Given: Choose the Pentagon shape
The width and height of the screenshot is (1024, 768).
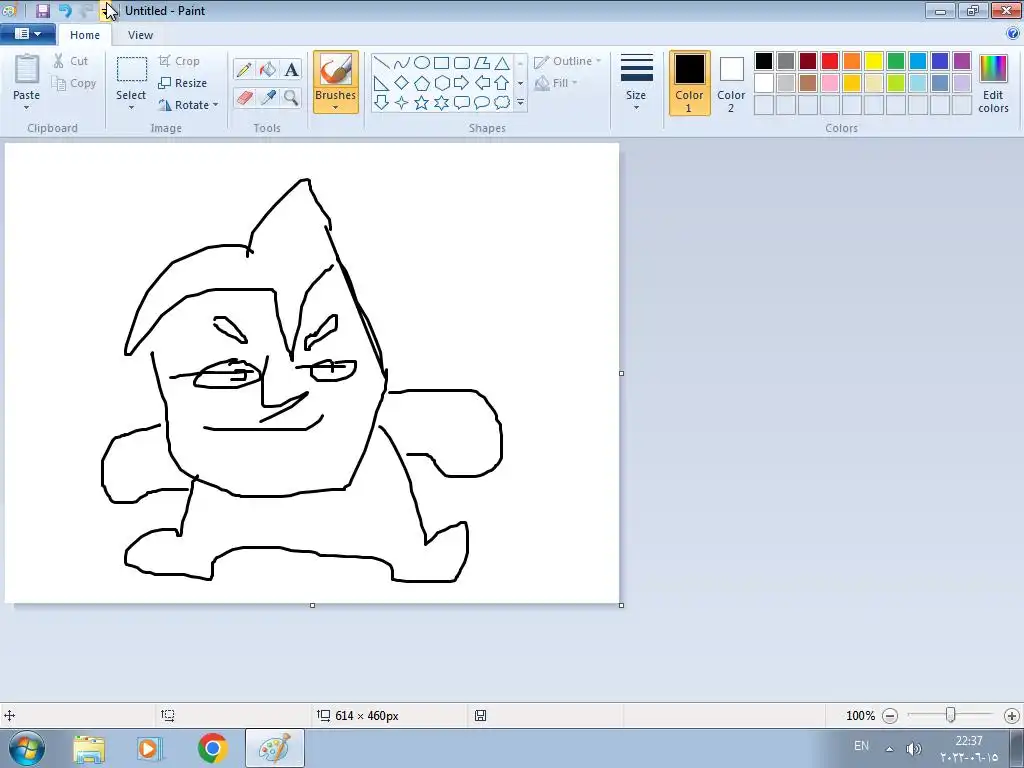Looking at the screenshot, I should pyautogui.click(x=422, y=83).
